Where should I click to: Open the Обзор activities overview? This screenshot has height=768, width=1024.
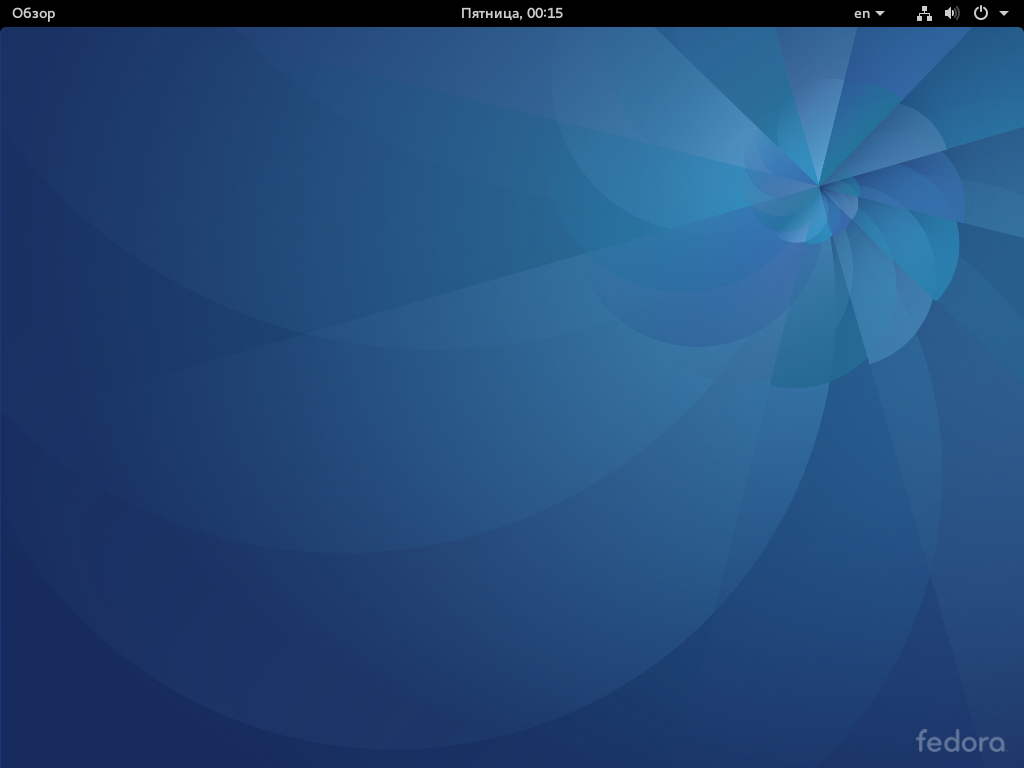[x=33, y=13]
